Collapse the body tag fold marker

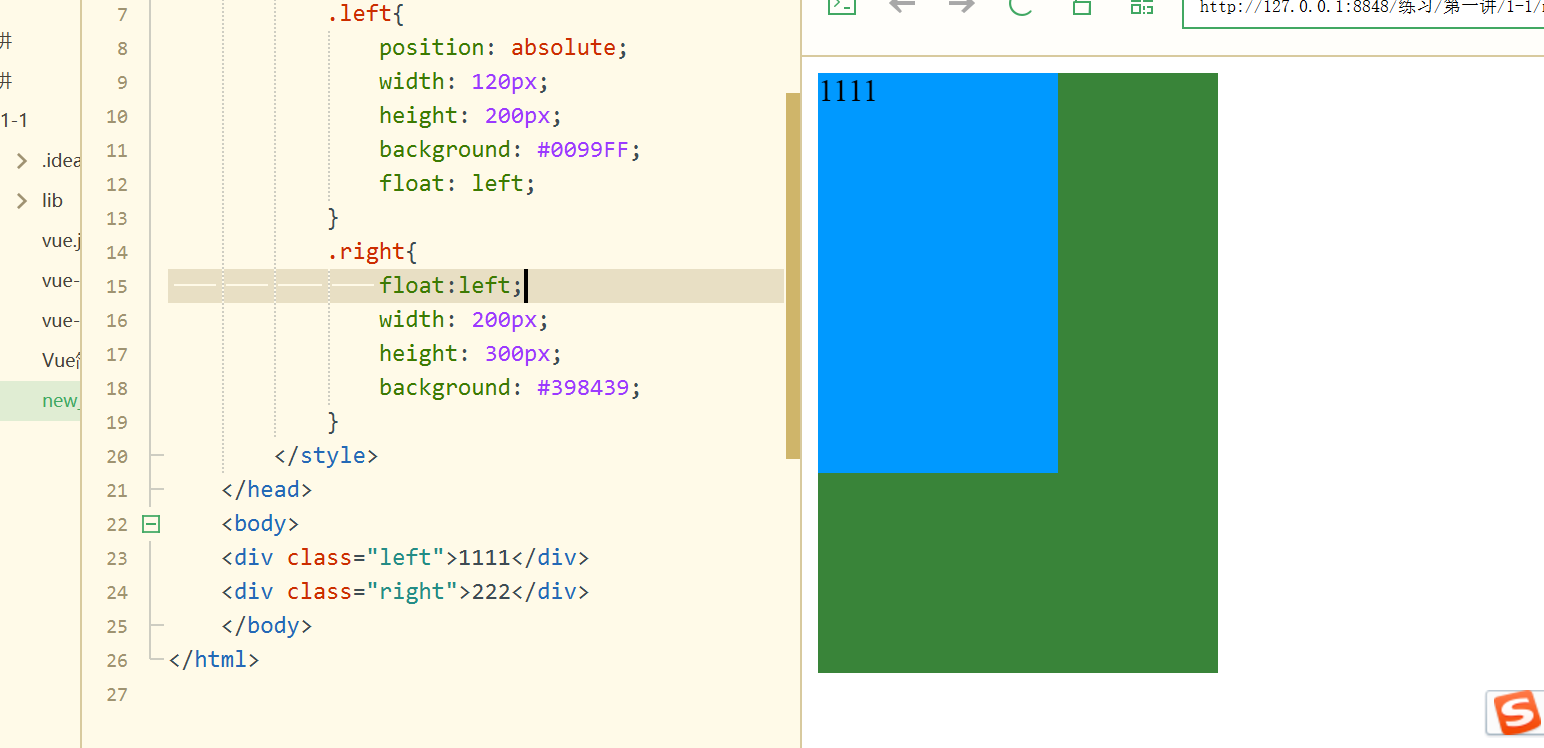[x=151, y=524]
